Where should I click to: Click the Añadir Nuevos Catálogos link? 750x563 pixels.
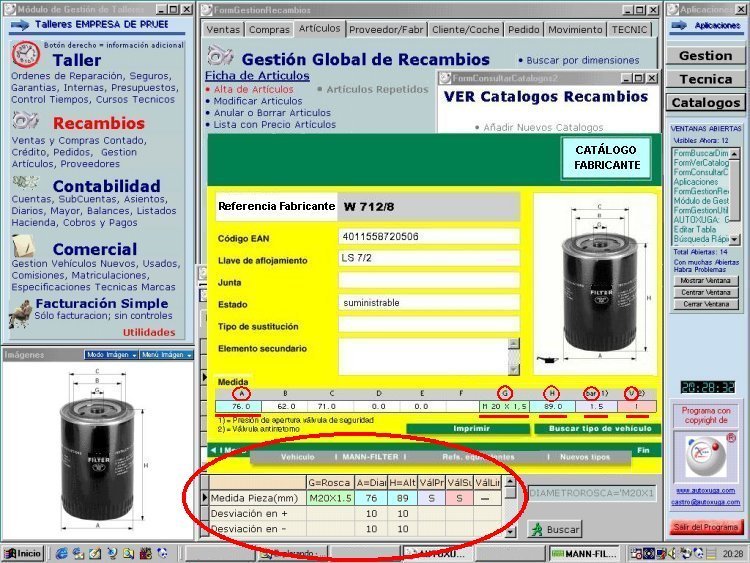[543, 128]
